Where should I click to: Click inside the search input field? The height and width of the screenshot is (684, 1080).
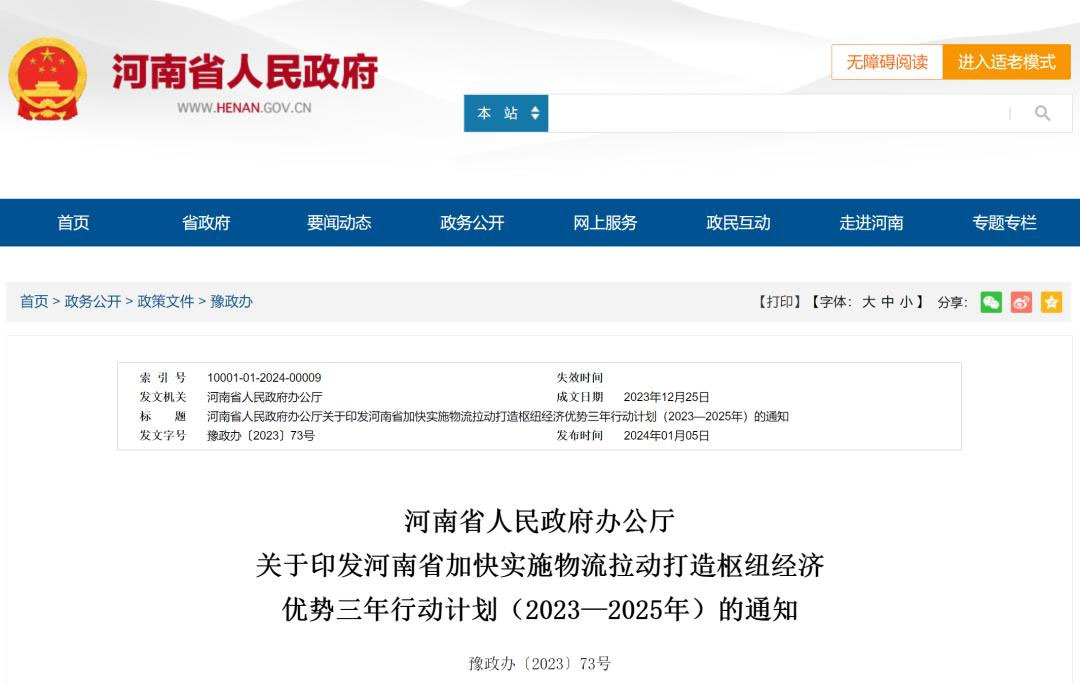(775, 113)
